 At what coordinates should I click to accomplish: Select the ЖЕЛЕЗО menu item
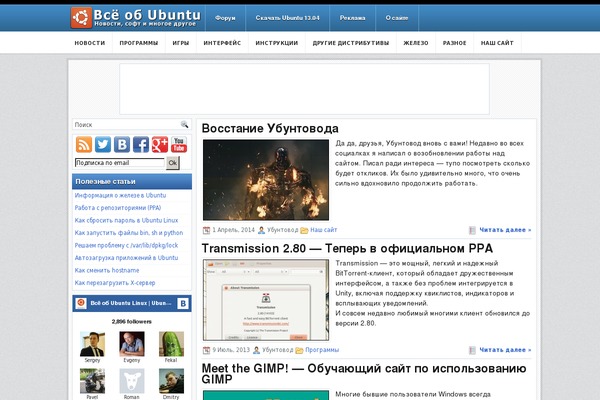click(416, 43)
